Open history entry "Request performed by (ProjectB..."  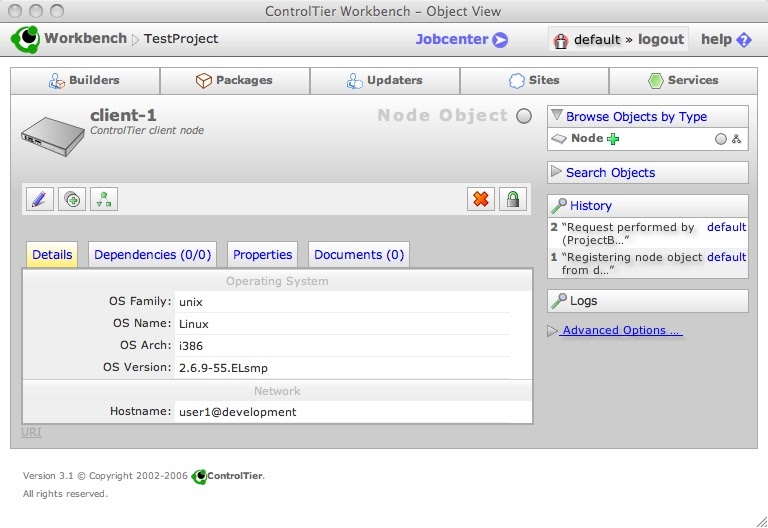coord(628,234)
